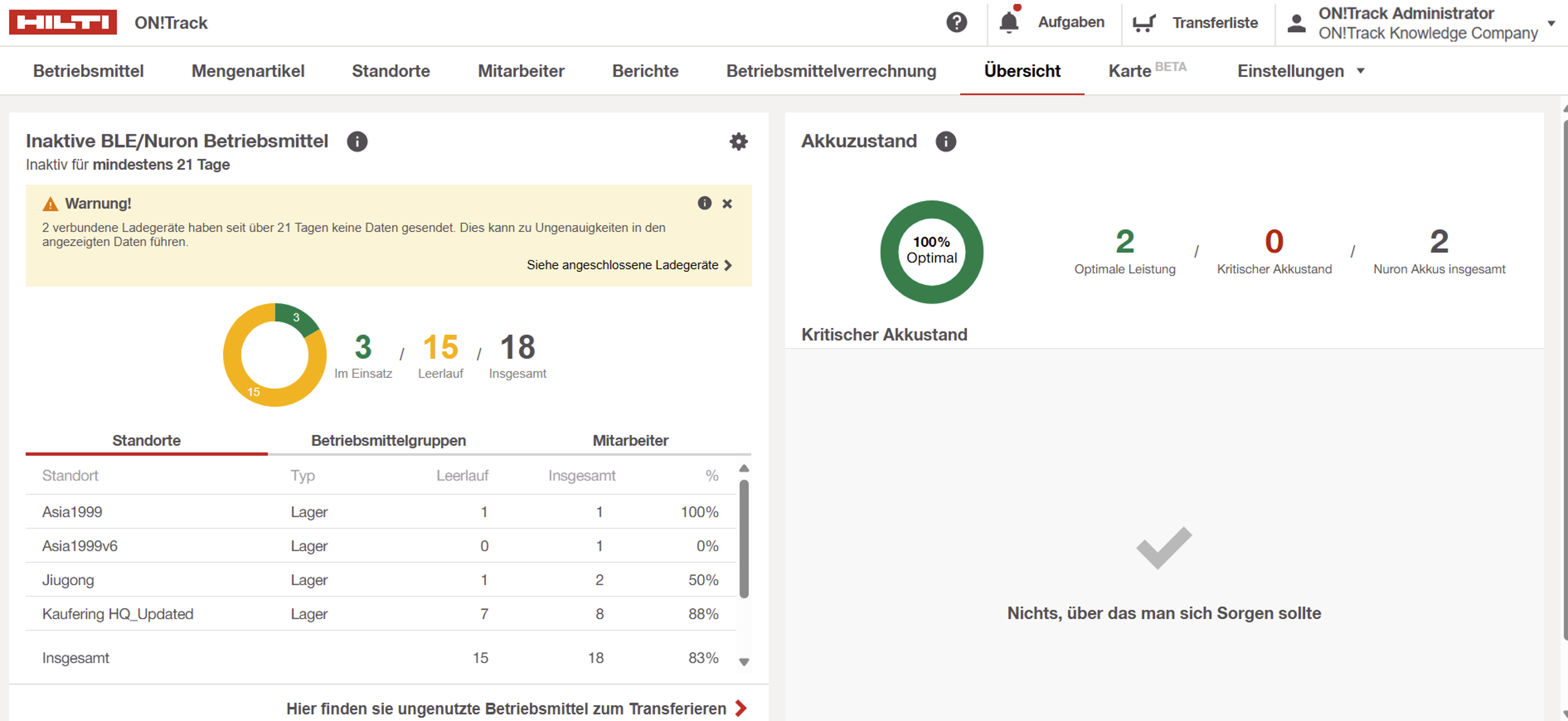Click the 2 Nuron Akkus insgesamt value

point(1439,242)
